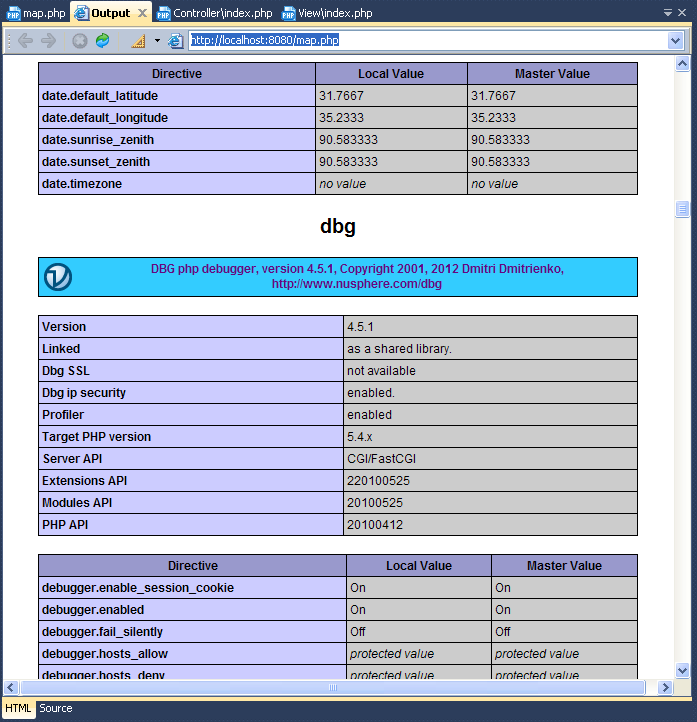
Task: Go forward using the forward arrow
Action: (48, 41)
